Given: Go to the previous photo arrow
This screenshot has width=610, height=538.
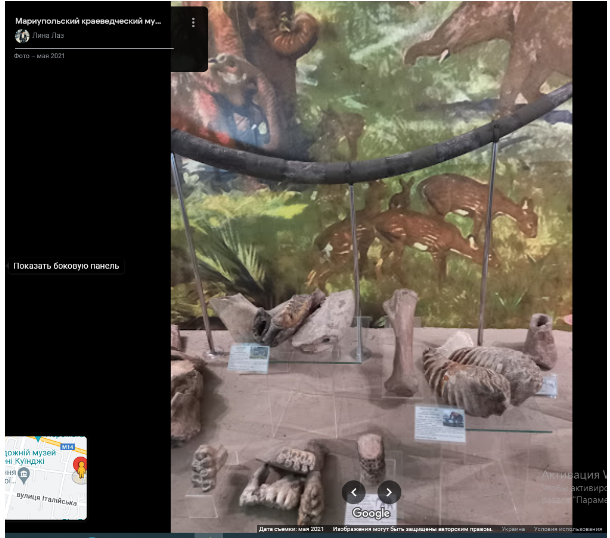Looking at the screenshot, I should tap(353, 491).
